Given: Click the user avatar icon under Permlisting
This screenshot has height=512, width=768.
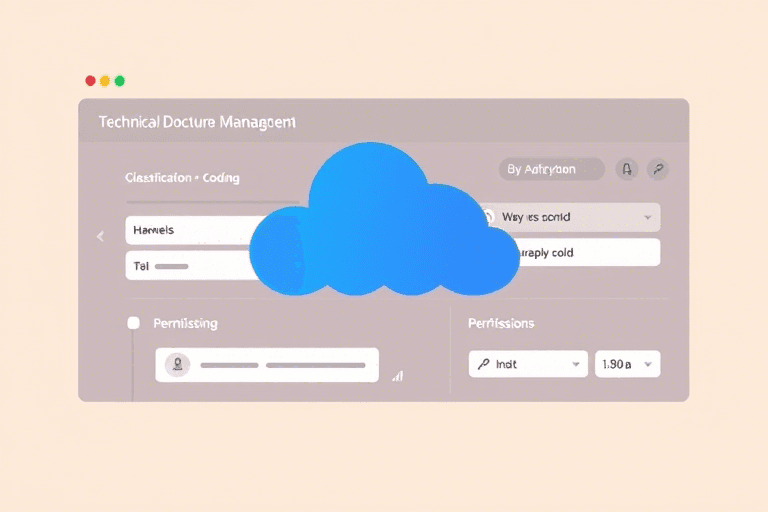Looking at the screenshot, I should point(177,365).
